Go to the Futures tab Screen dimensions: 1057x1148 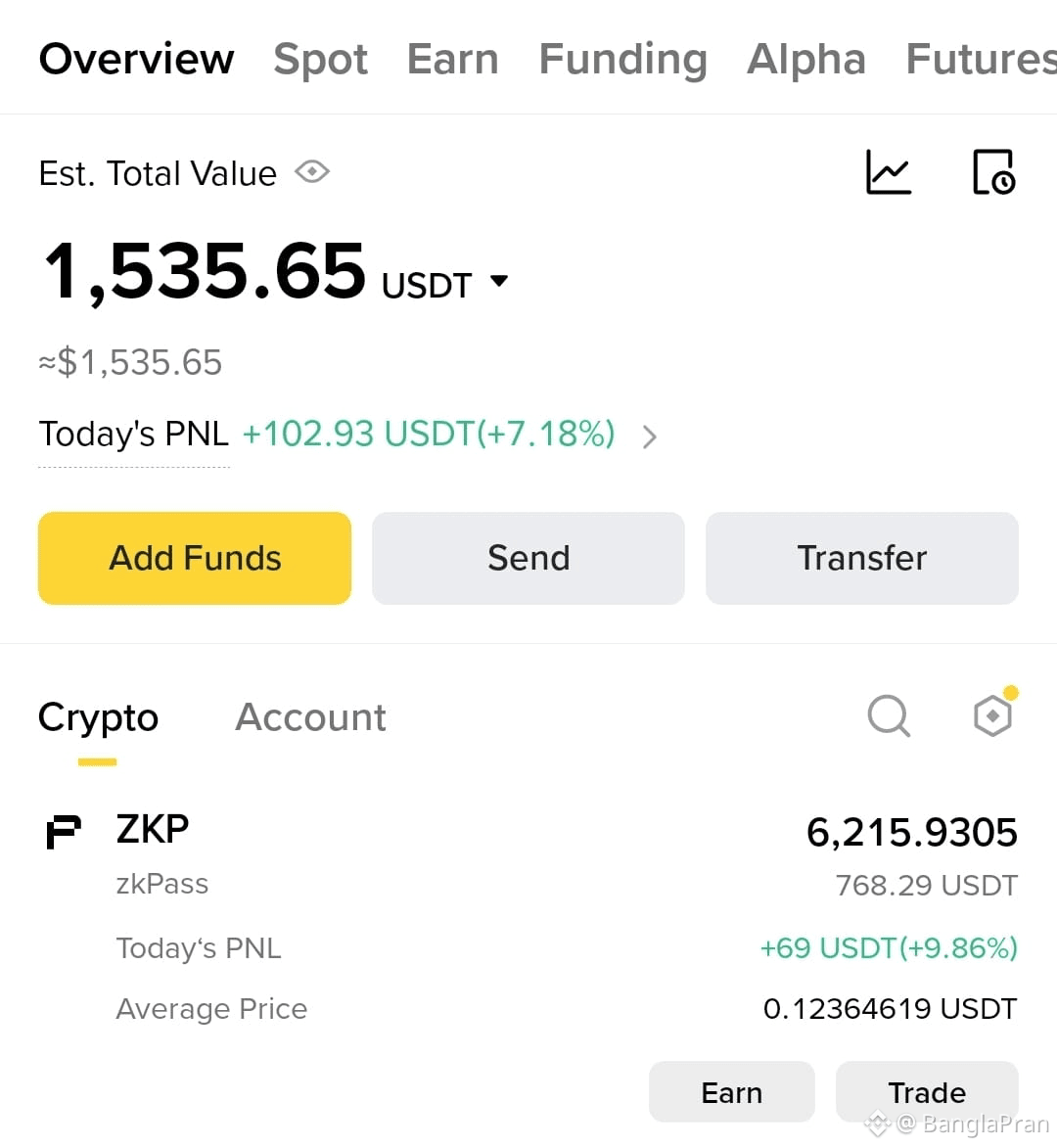981,59
